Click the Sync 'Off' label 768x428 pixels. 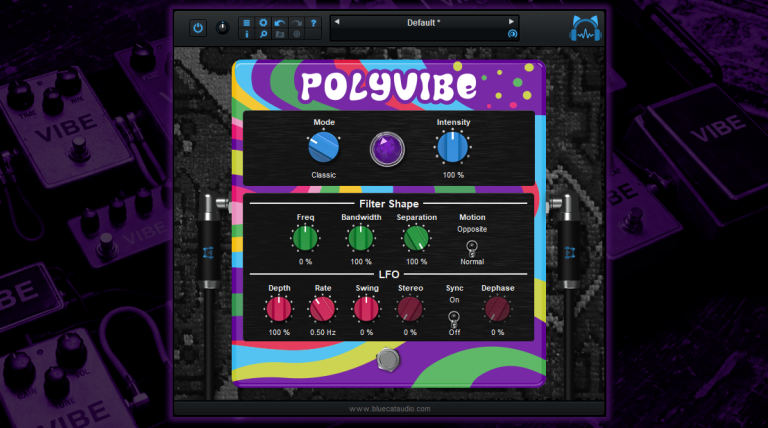(455, 333)
